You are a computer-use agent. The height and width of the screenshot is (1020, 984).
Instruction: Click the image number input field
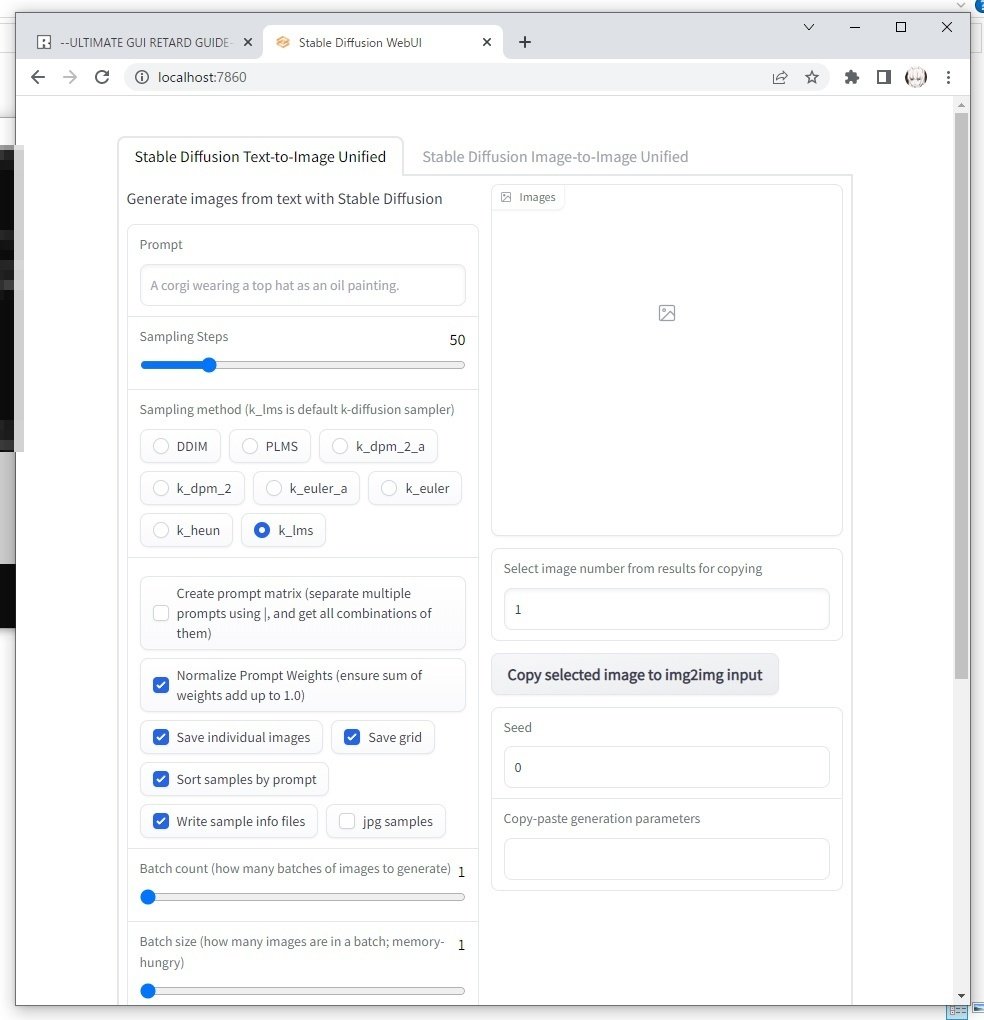click(x=667, y=609)
